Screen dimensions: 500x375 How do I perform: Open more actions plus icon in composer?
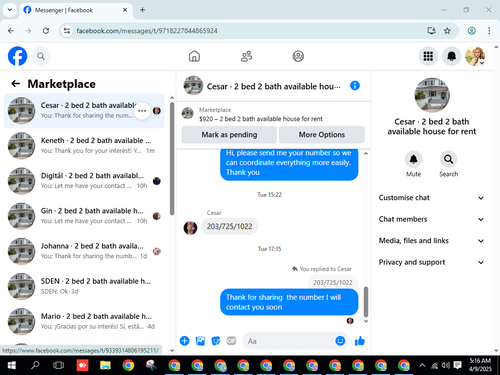point(184,341)
